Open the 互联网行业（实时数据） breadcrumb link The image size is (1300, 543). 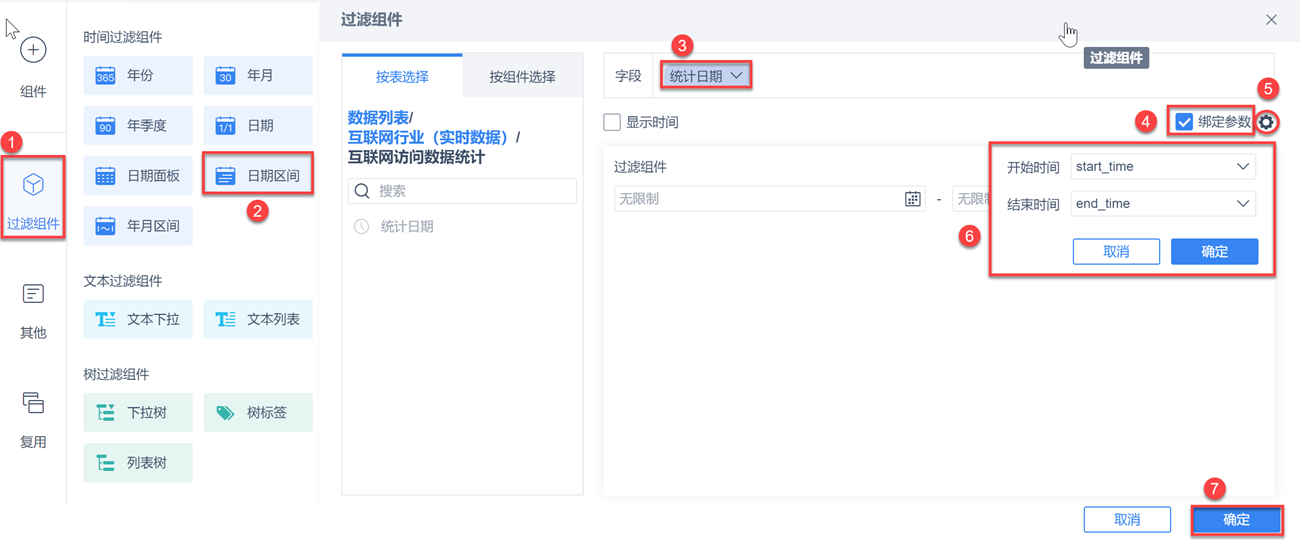(430, 137)
